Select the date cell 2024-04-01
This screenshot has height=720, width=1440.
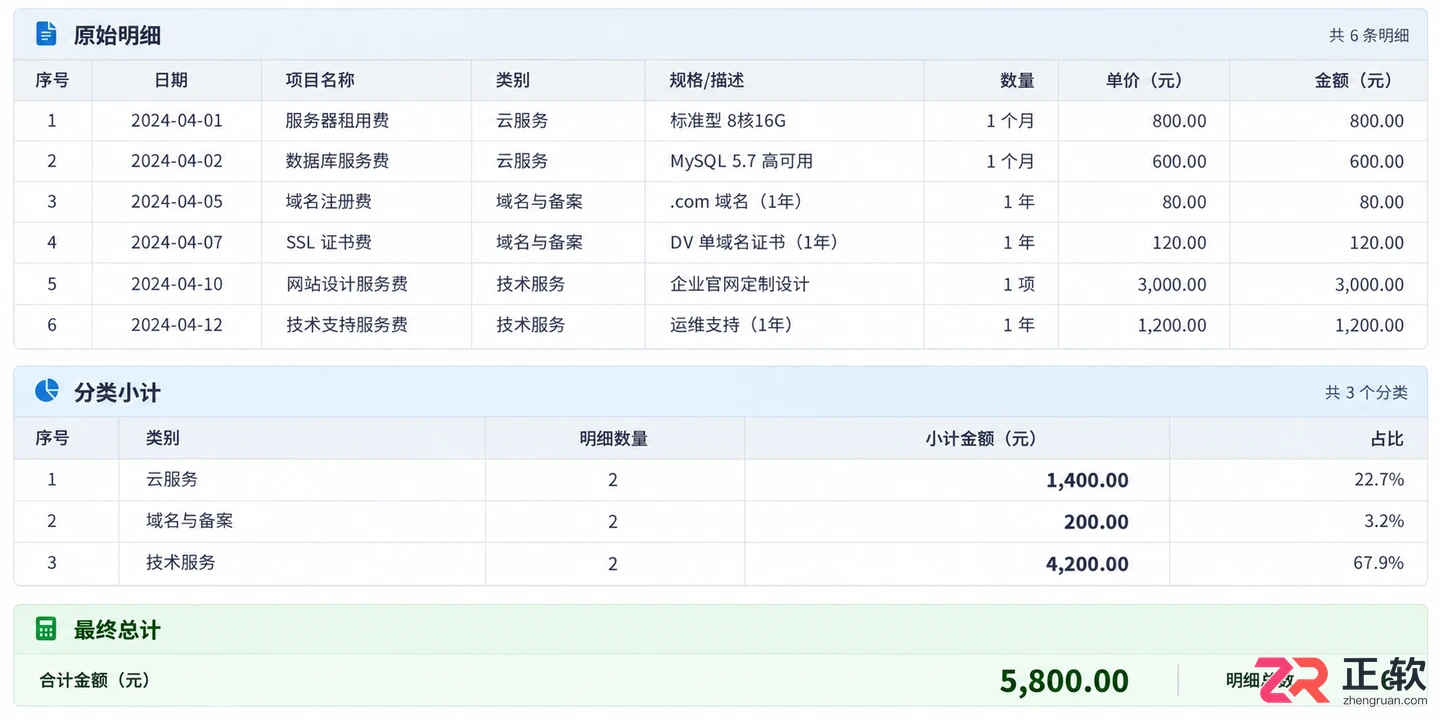coord(177,121)
